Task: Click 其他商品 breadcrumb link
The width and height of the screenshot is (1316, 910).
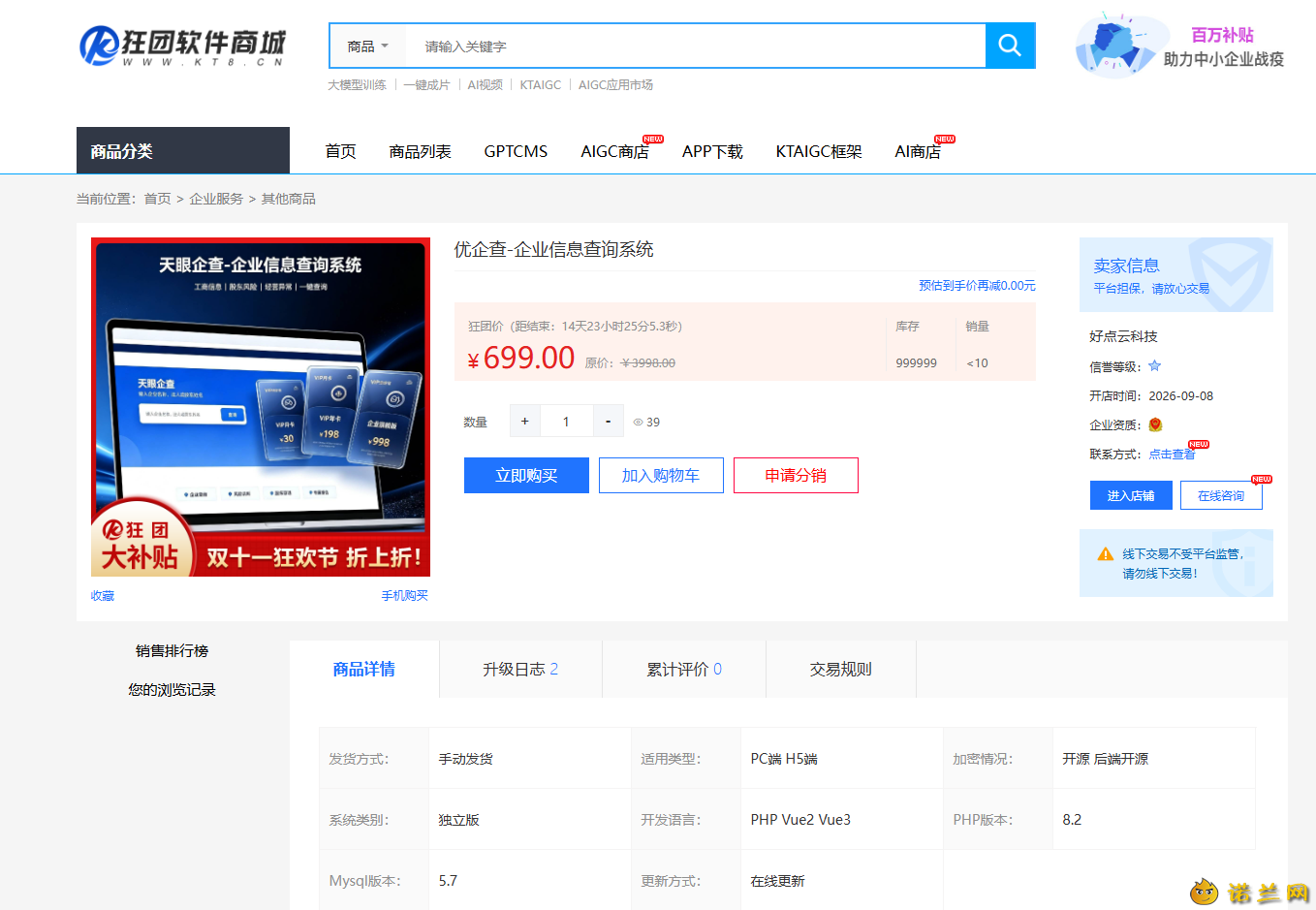Action: (x=288, y=199)
